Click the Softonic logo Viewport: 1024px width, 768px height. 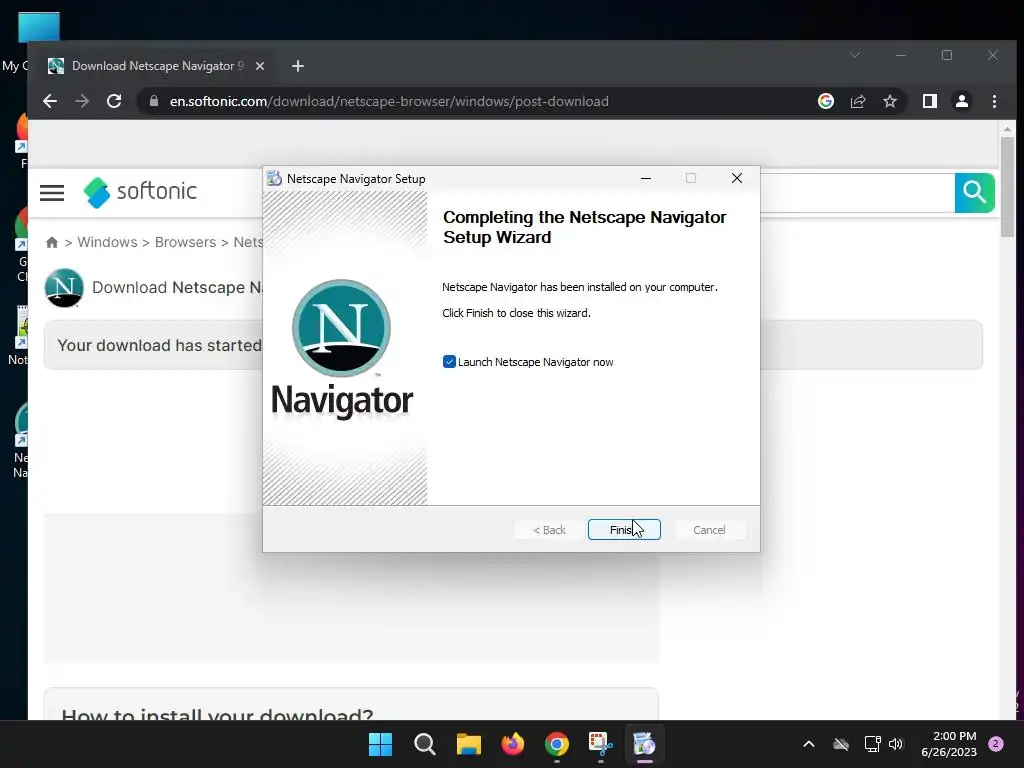140,192
